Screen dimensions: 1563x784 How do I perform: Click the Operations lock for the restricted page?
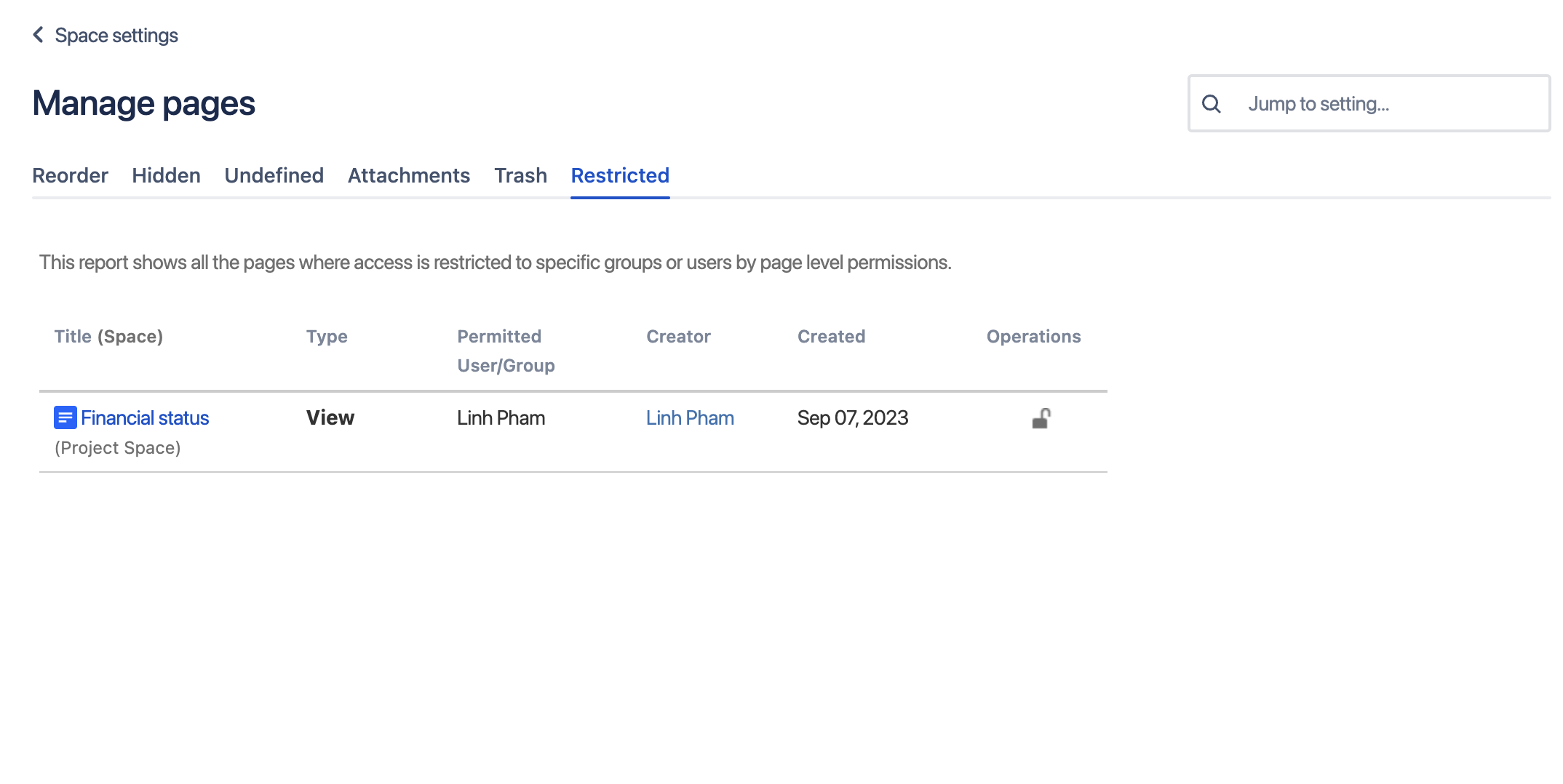1042,417
